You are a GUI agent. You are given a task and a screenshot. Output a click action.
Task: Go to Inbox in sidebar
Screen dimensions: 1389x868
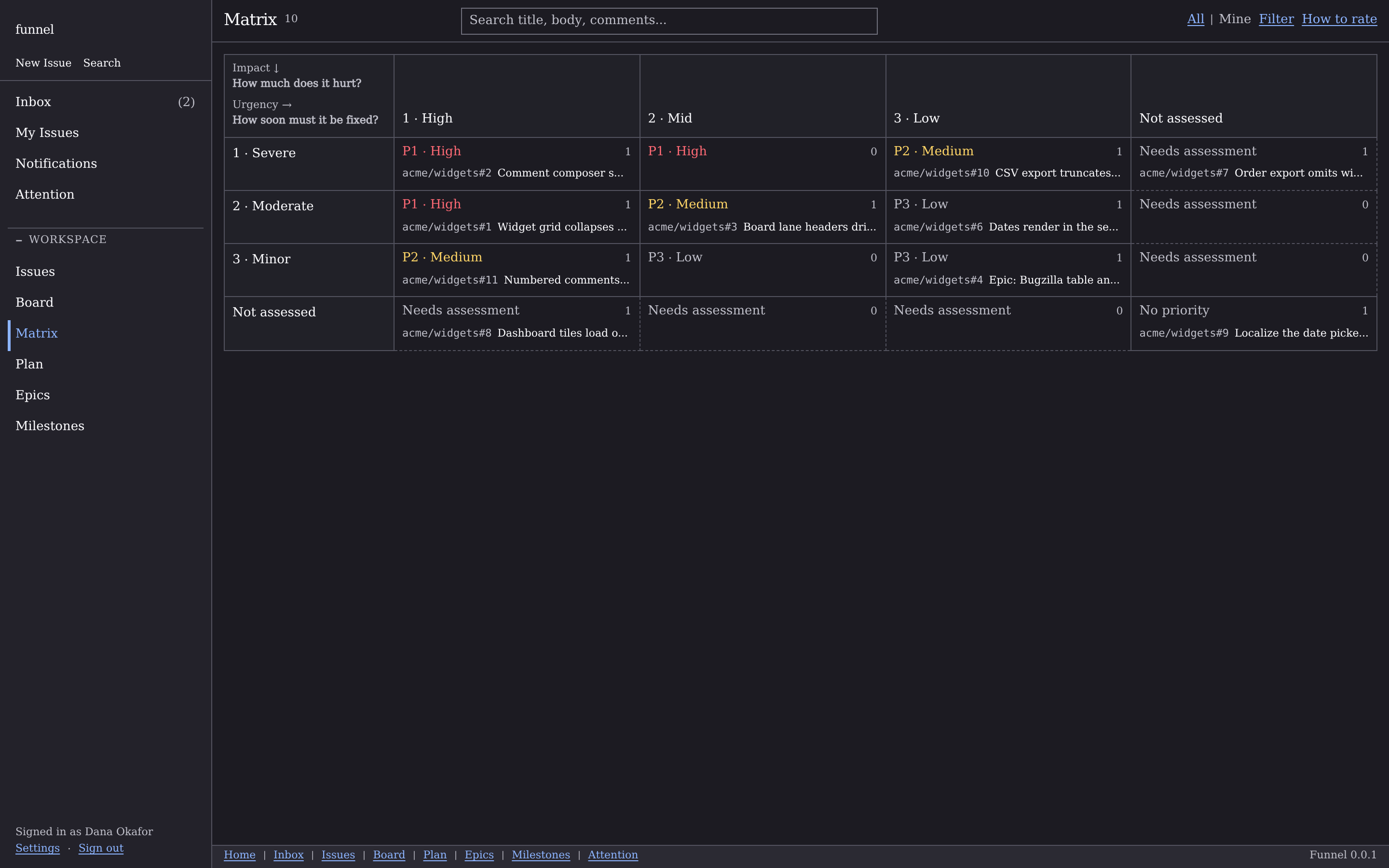105,102
